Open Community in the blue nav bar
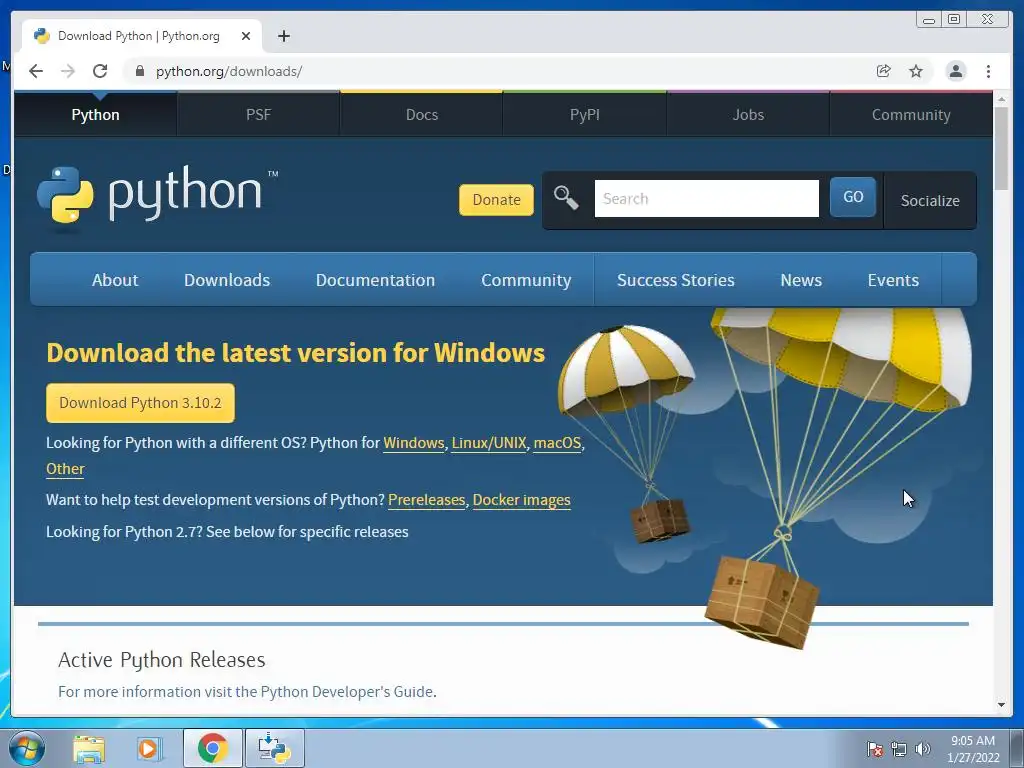1024x768 pixels. [526, 280]
